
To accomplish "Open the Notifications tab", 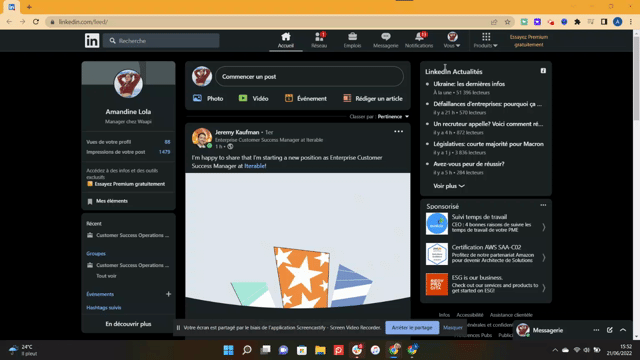I will tap(419, 40).
